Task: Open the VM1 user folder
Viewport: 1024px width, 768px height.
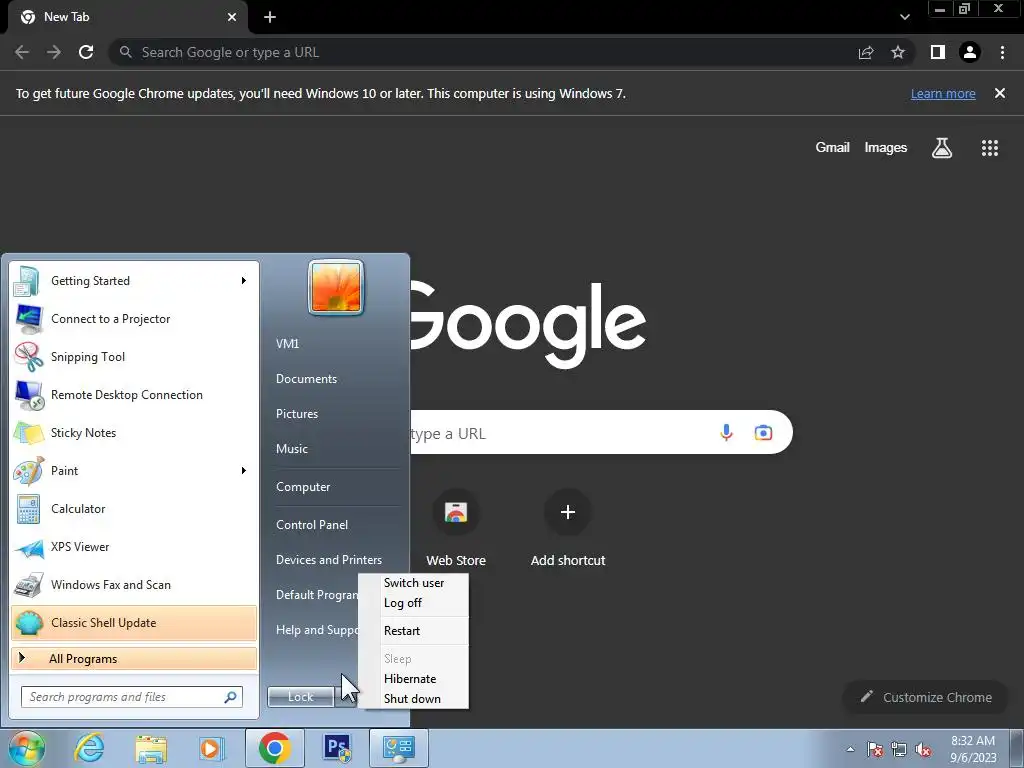Action: point(287,344)
